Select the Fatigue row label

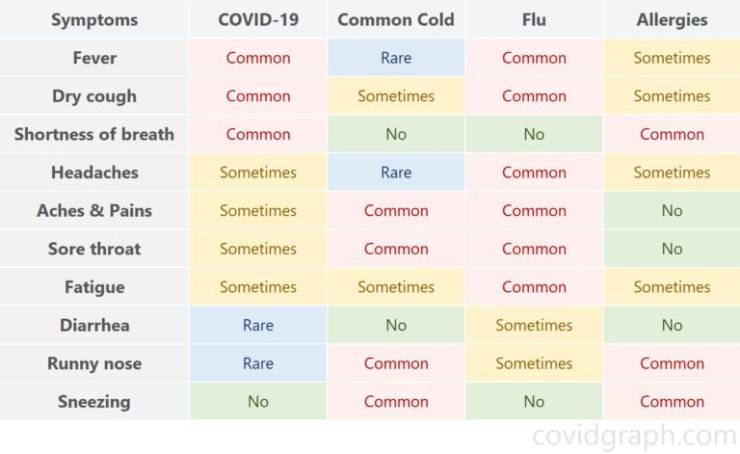click(94, 287)
